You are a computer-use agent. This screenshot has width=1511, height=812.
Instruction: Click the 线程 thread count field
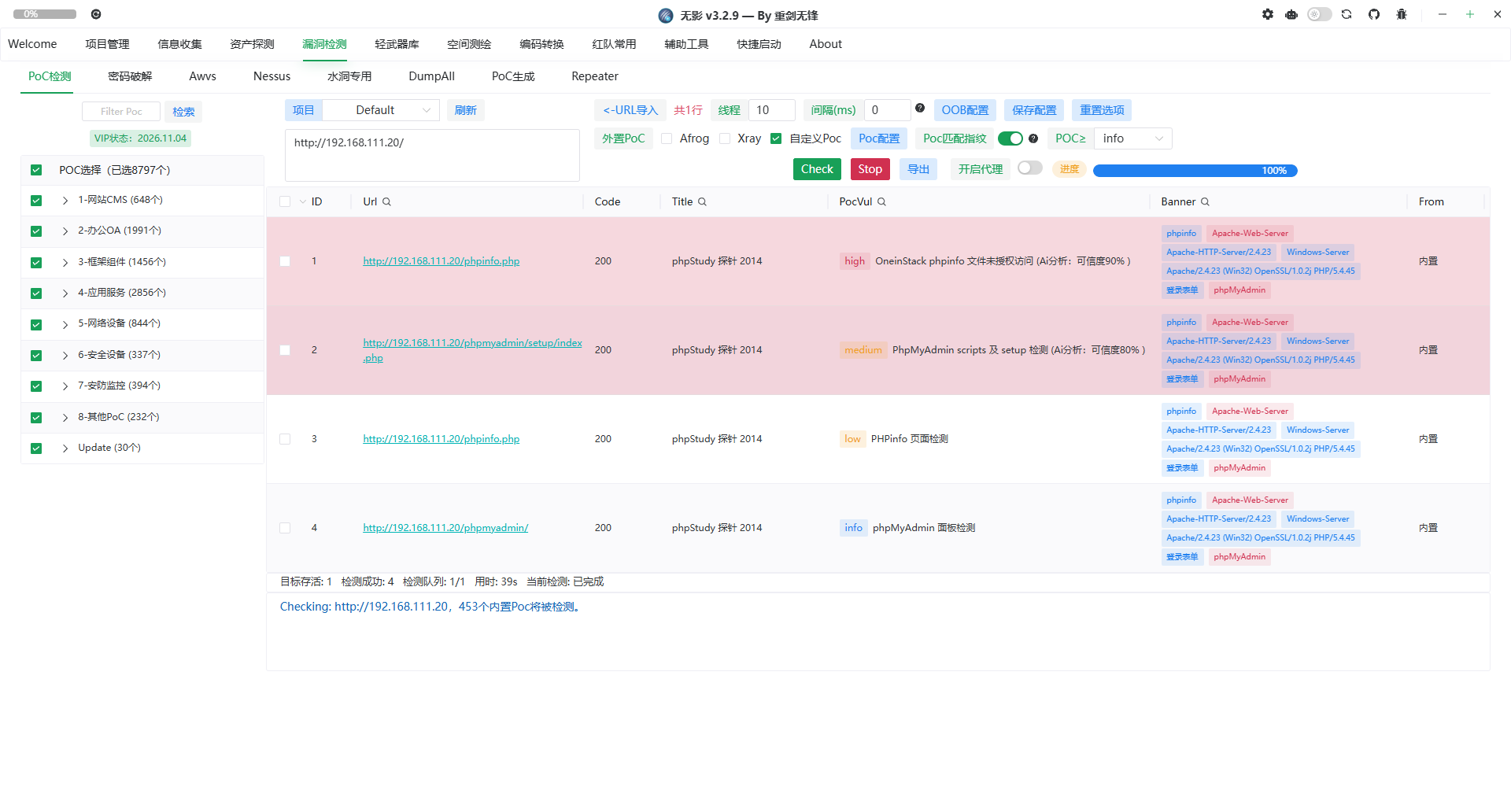coord(771,110)
